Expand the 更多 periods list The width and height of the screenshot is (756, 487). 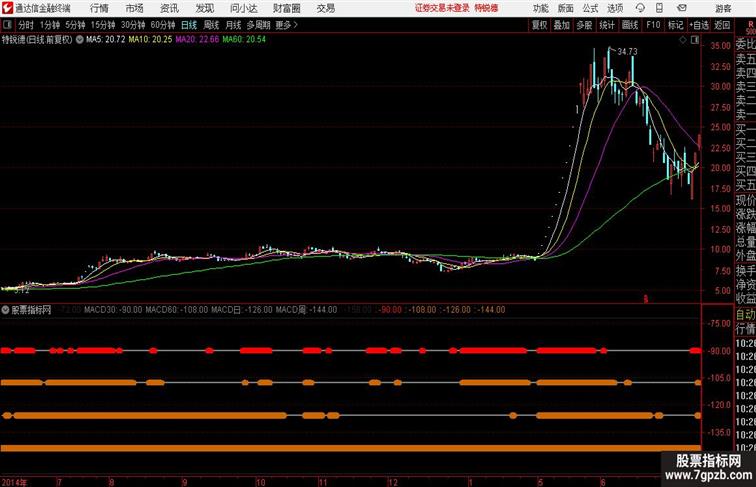(x=286, y=25)
